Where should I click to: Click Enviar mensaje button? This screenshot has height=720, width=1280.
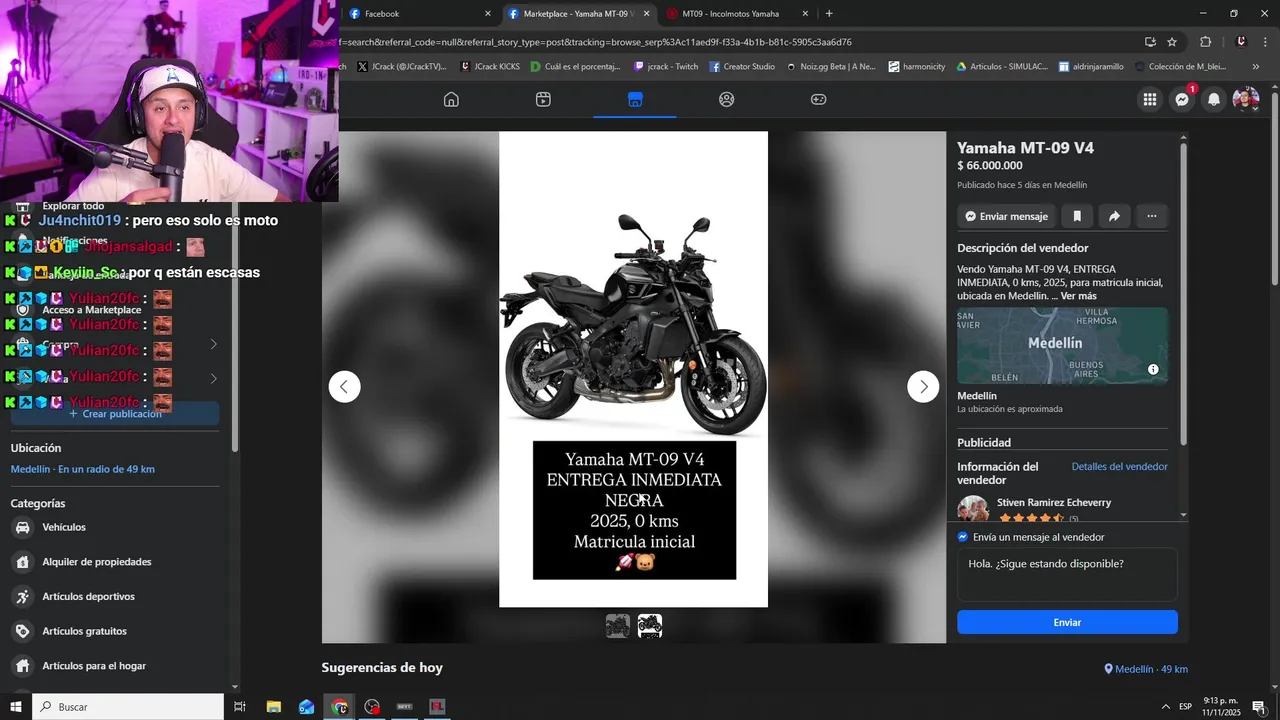[1006, 216]
